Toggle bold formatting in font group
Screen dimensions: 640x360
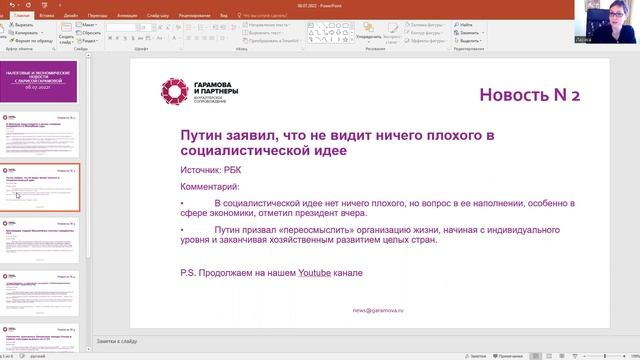tap(110, 38)
